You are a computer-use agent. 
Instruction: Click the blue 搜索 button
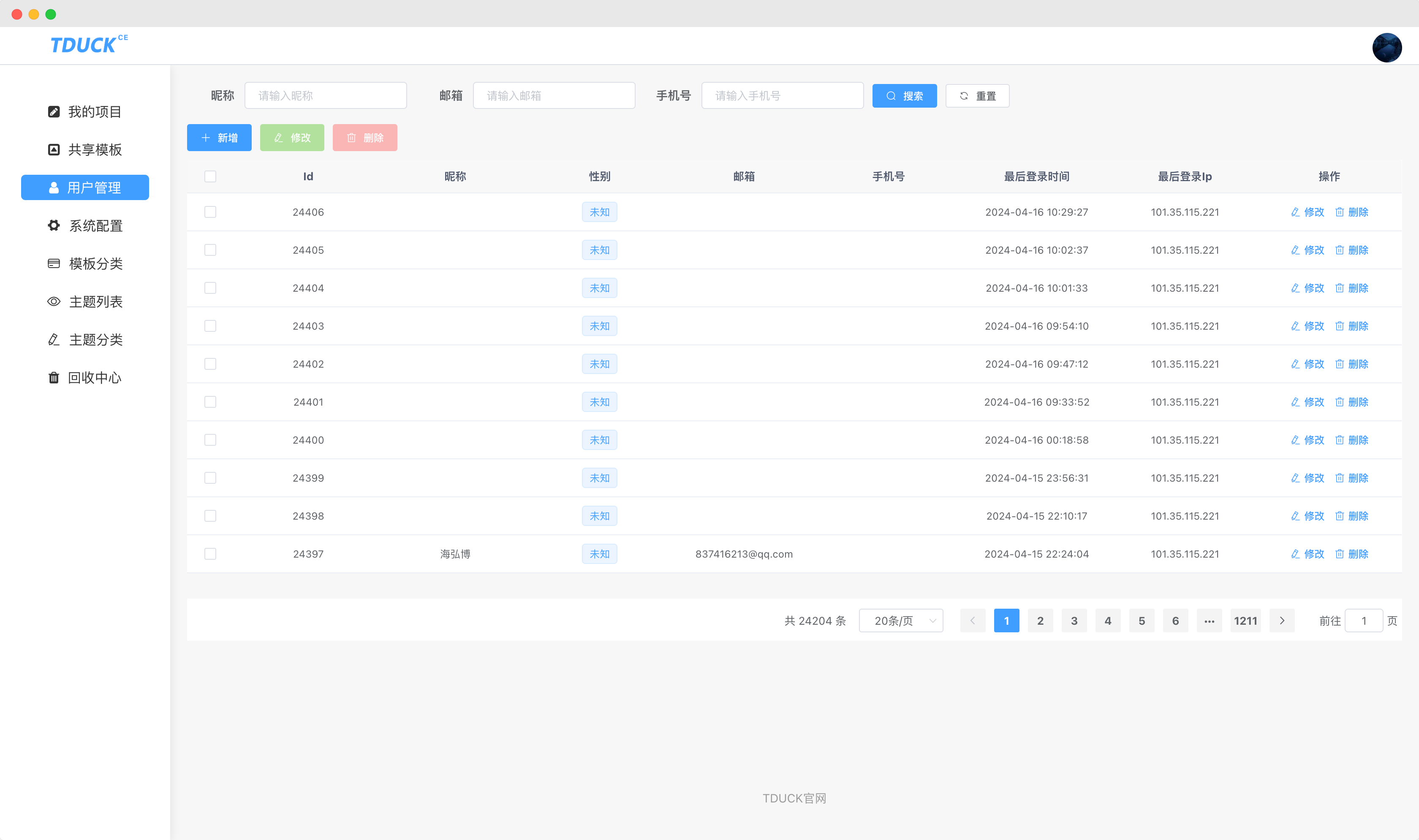pyautogui.click(x=904, y=96)
